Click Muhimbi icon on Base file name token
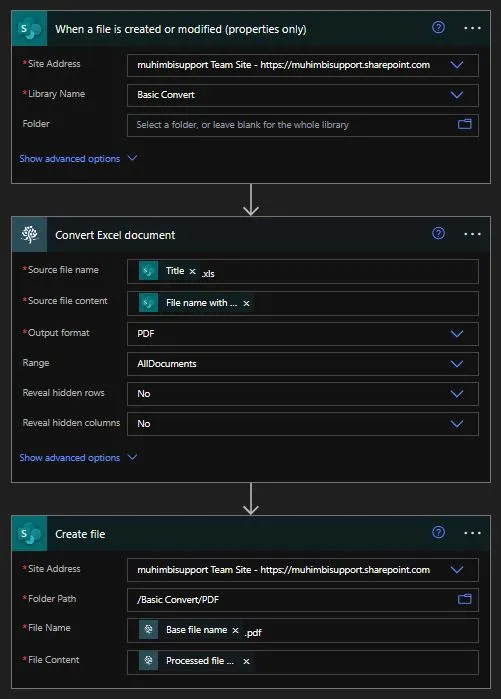The height and width of the screenshot is (699, 501). 148,630
